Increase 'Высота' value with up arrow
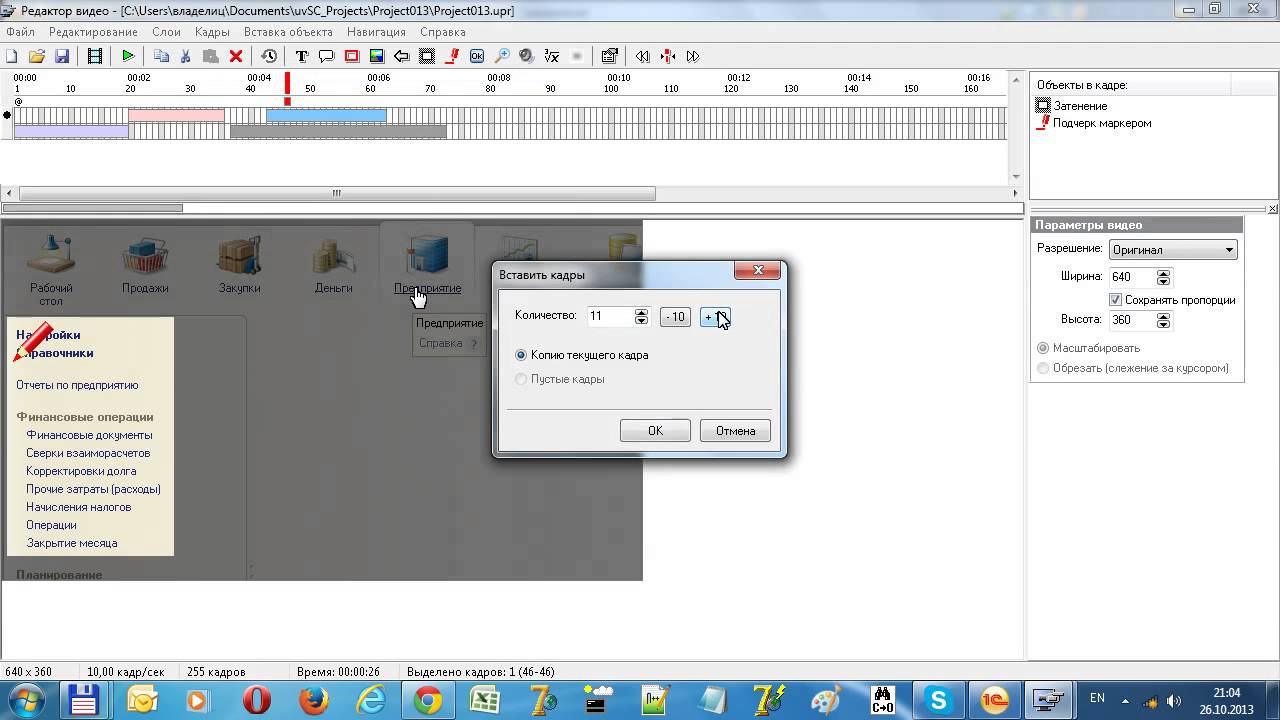Screen dimensions: 1280x720 (x=1163, y=316)
